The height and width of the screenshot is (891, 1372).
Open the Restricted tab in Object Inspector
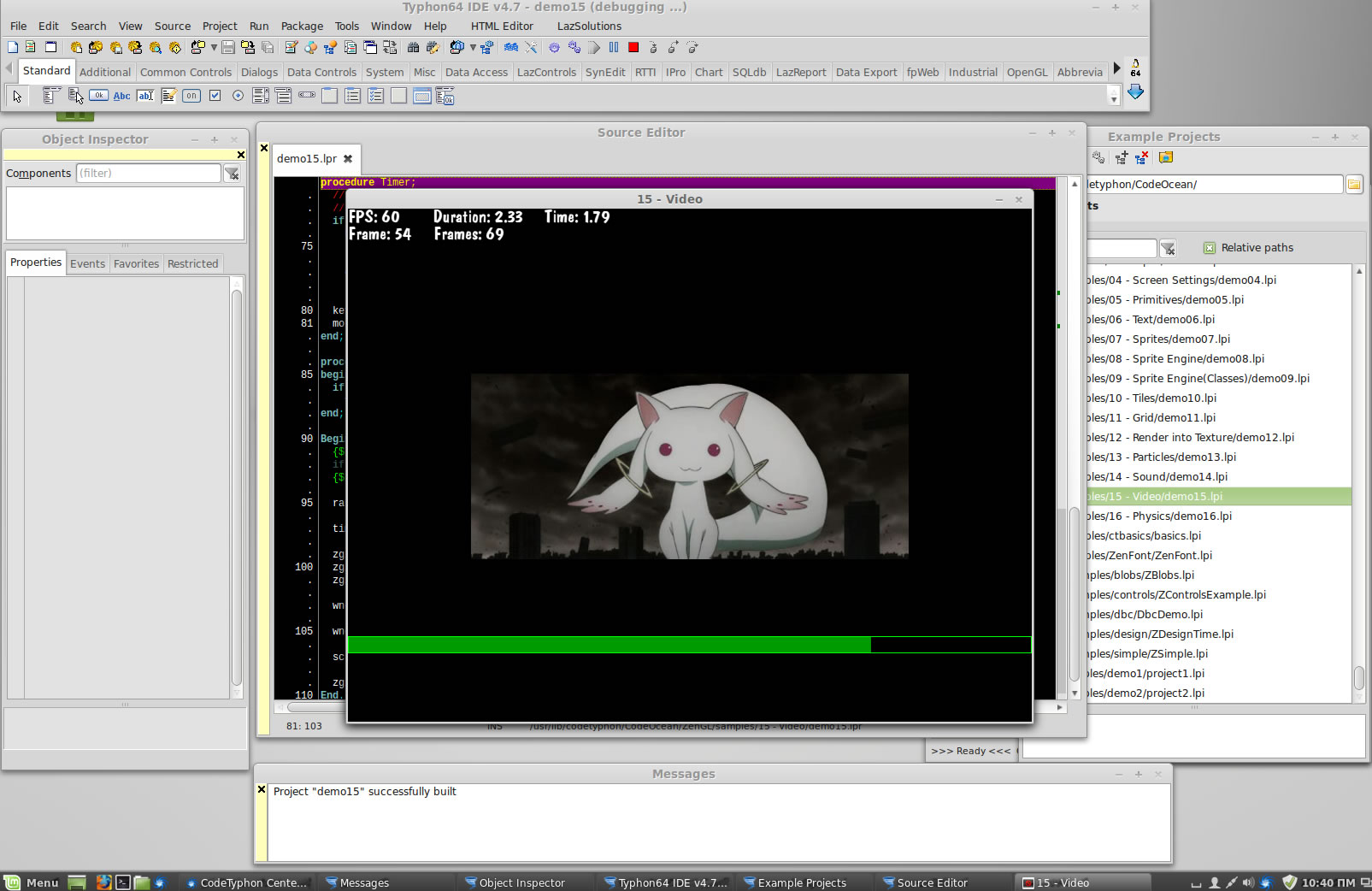[x=192, y=264]
